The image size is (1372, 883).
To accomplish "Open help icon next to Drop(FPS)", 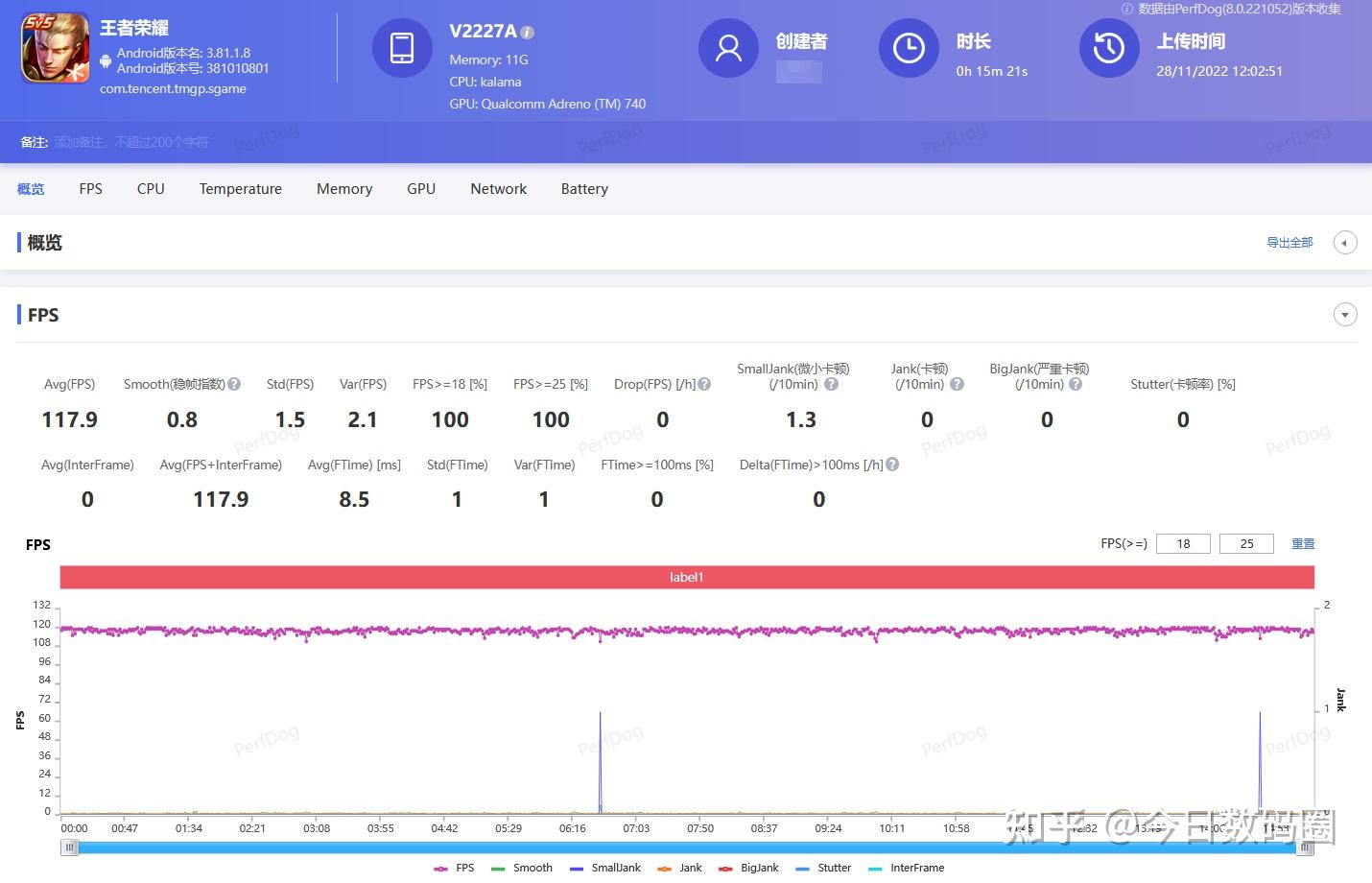I will pos(704,384).
